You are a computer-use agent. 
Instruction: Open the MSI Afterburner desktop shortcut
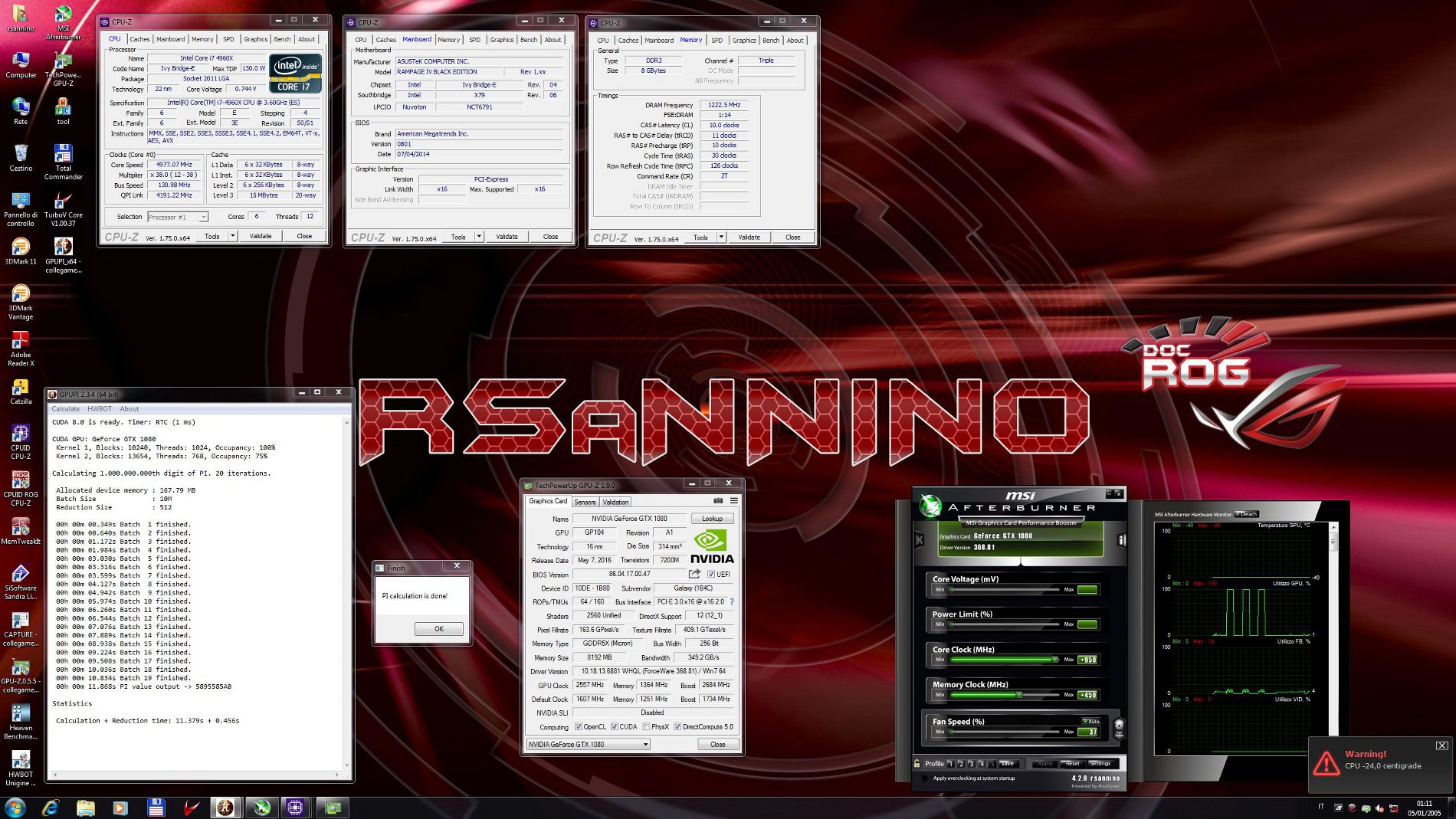coord(63,22)
